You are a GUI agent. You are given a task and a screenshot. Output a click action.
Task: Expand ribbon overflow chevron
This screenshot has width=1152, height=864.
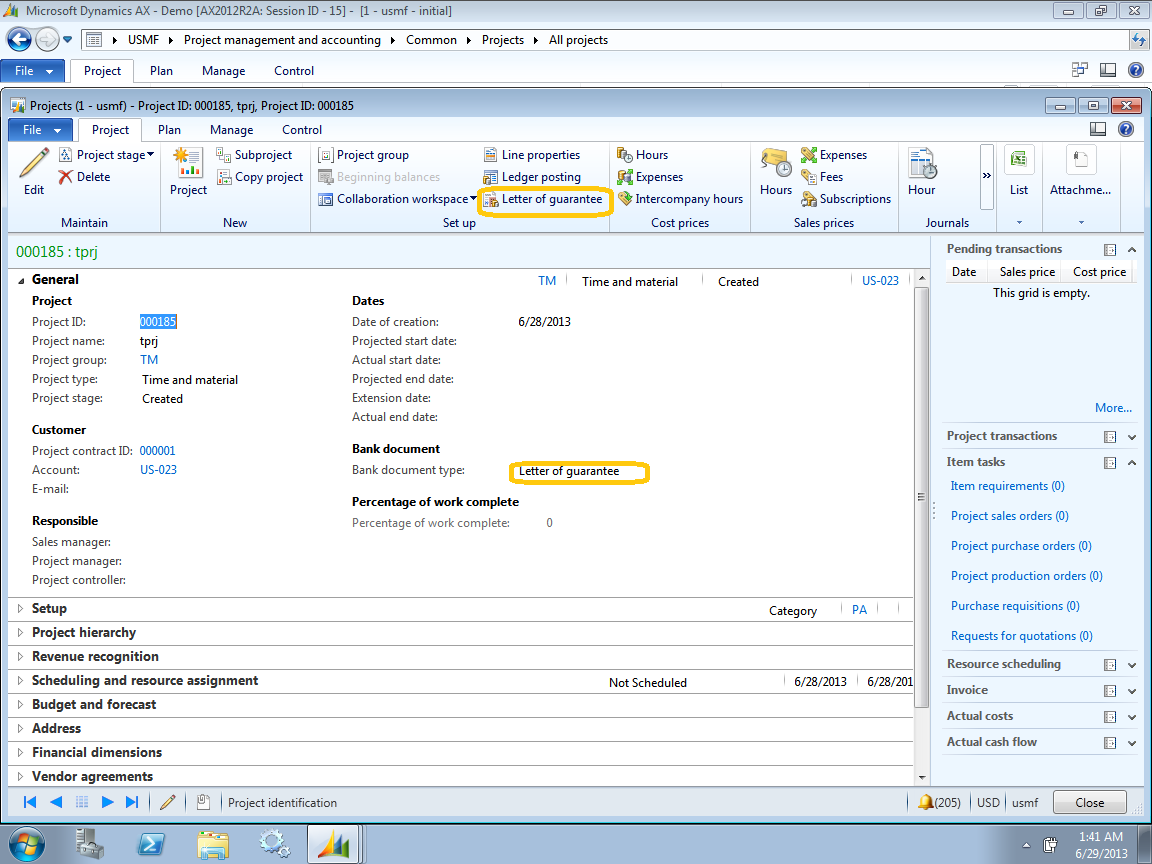pos(987,176)
